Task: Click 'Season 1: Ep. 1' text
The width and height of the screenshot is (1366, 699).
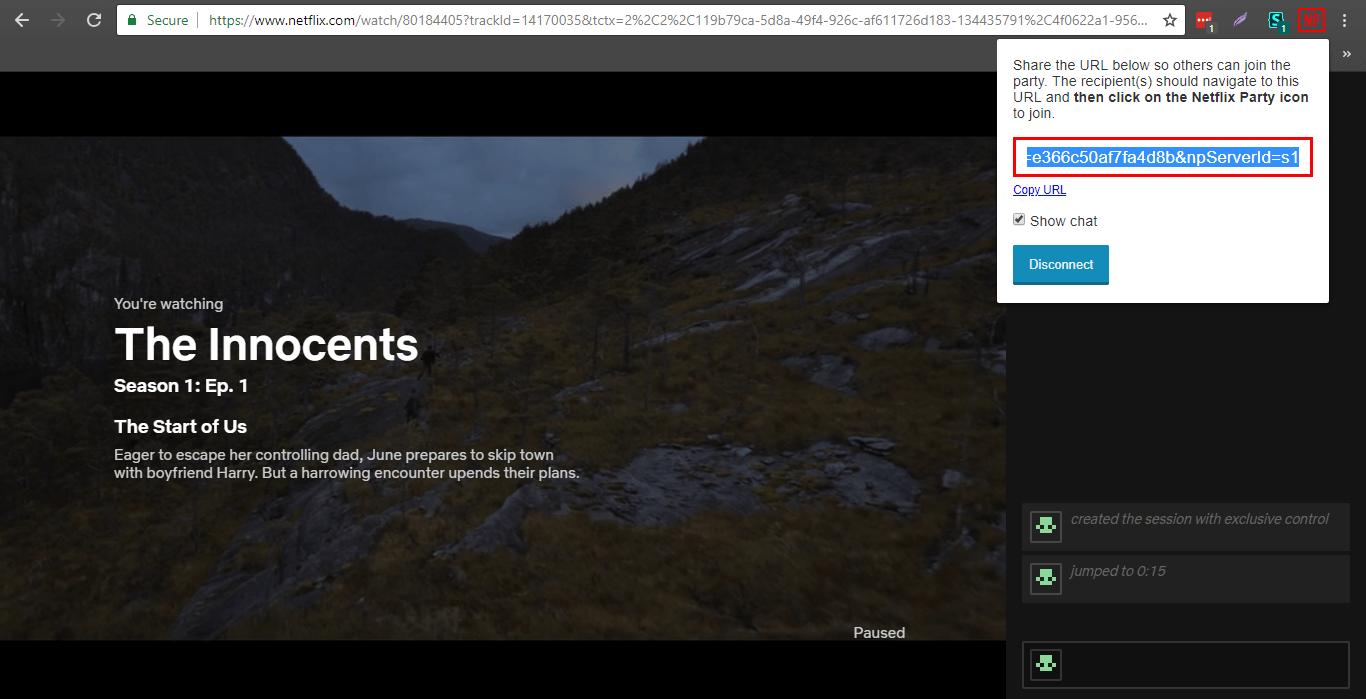Action: click(181, 386)
